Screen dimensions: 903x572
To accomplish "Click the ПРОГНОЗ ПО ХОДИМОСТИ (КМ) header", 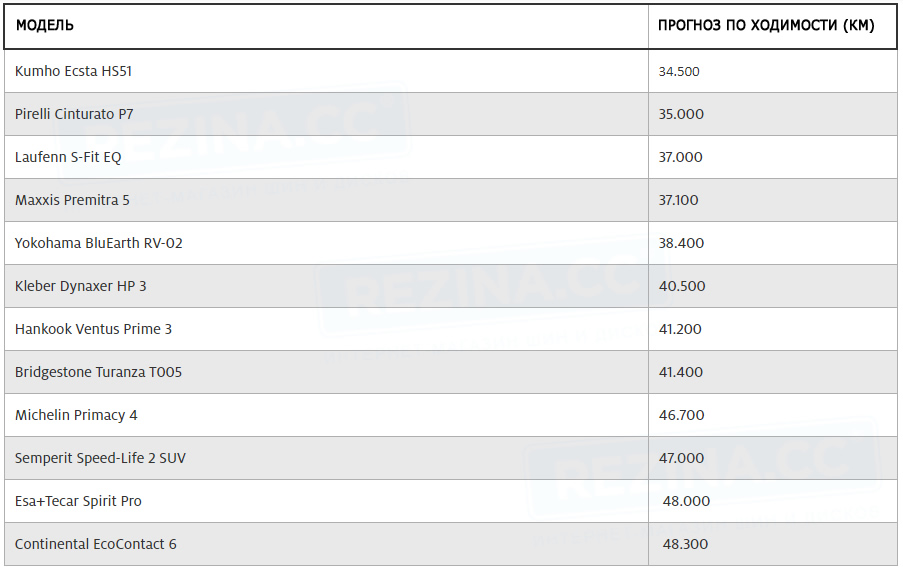I will click(766, 25).
